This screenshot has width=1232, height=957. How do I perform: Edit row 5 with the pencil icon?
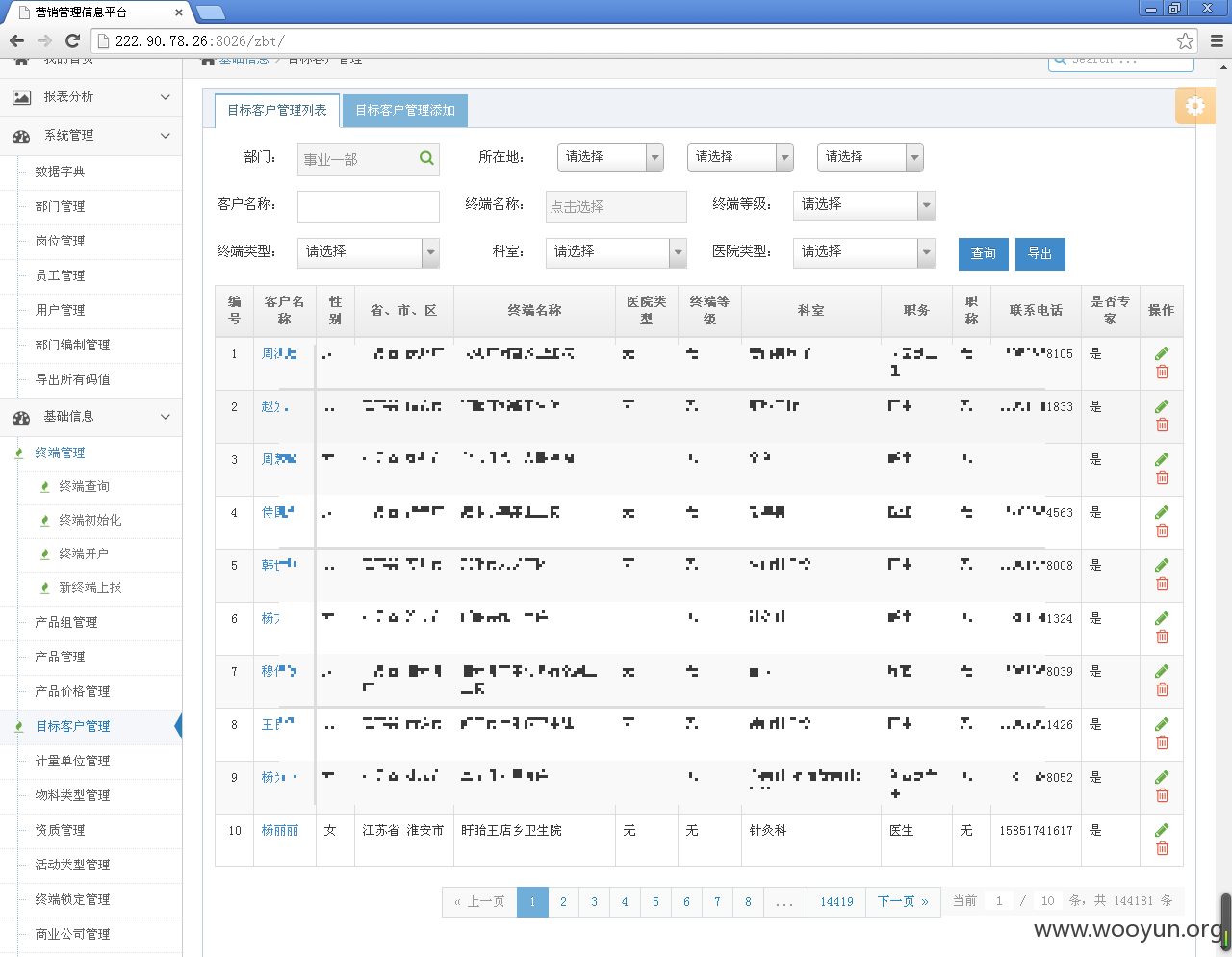tap(1162, 565)
